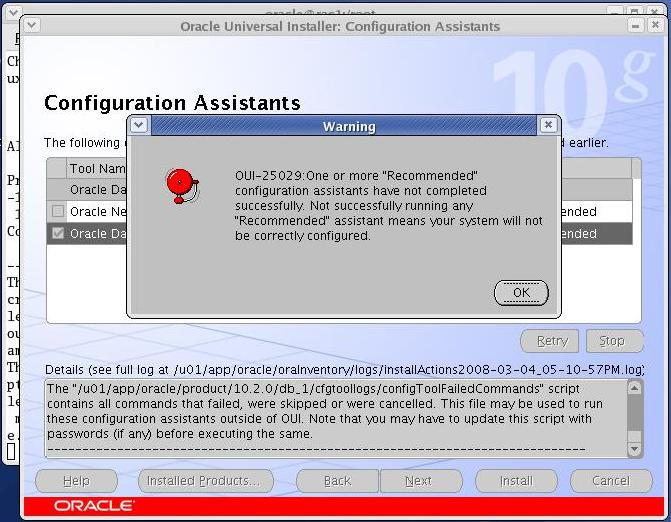Open the Oracle Universal Installer window menu arrow
671x522 pixels.
click(32, 25)
